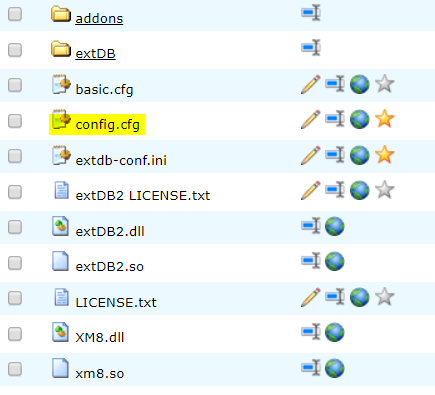Check the box beside xm8.so
The image size is (435, 395).
pos(15,369)
